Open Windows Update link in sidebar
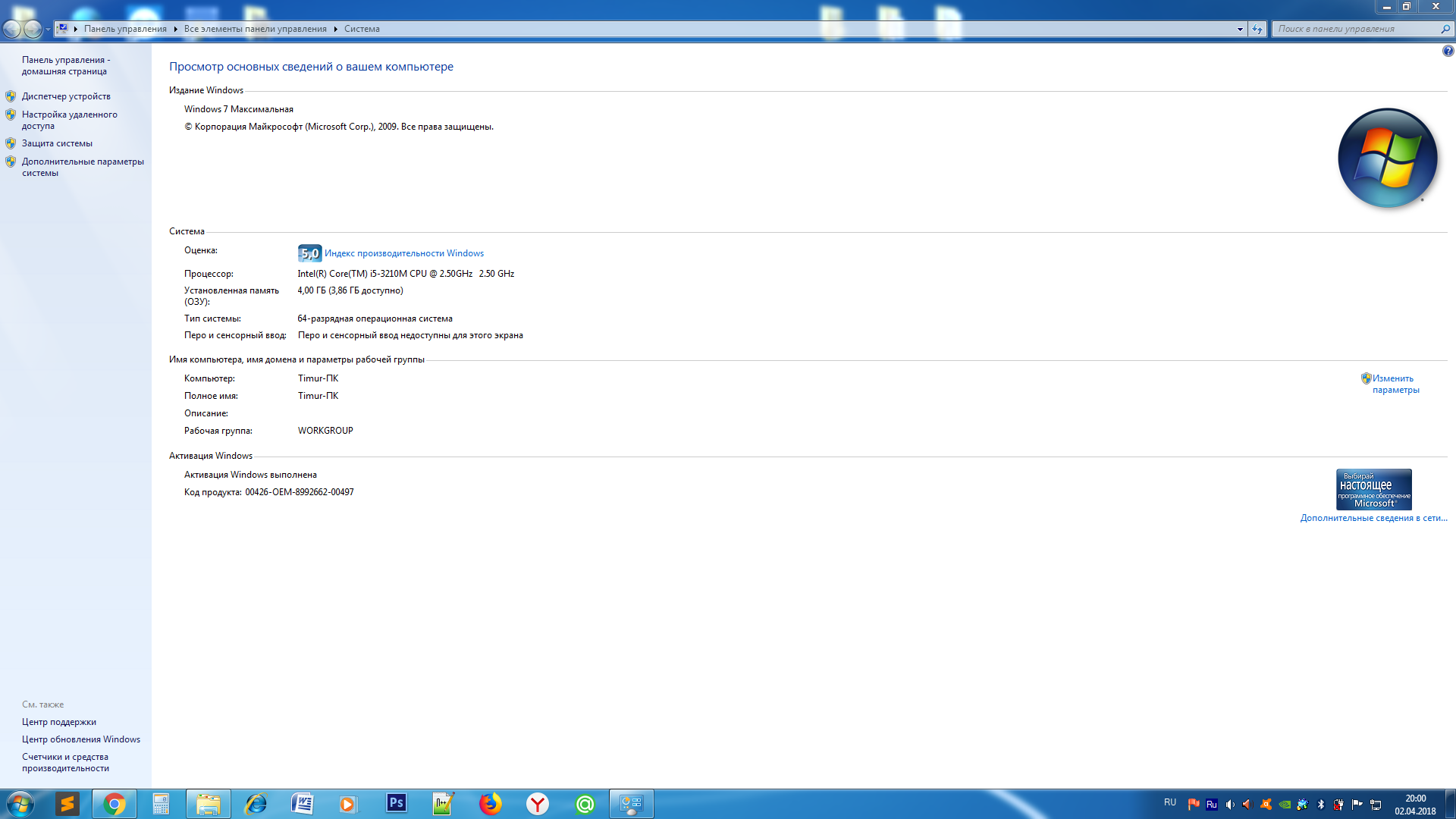Screen dimensions: 1456x819 pyautogui.click(x=80, y=739)
